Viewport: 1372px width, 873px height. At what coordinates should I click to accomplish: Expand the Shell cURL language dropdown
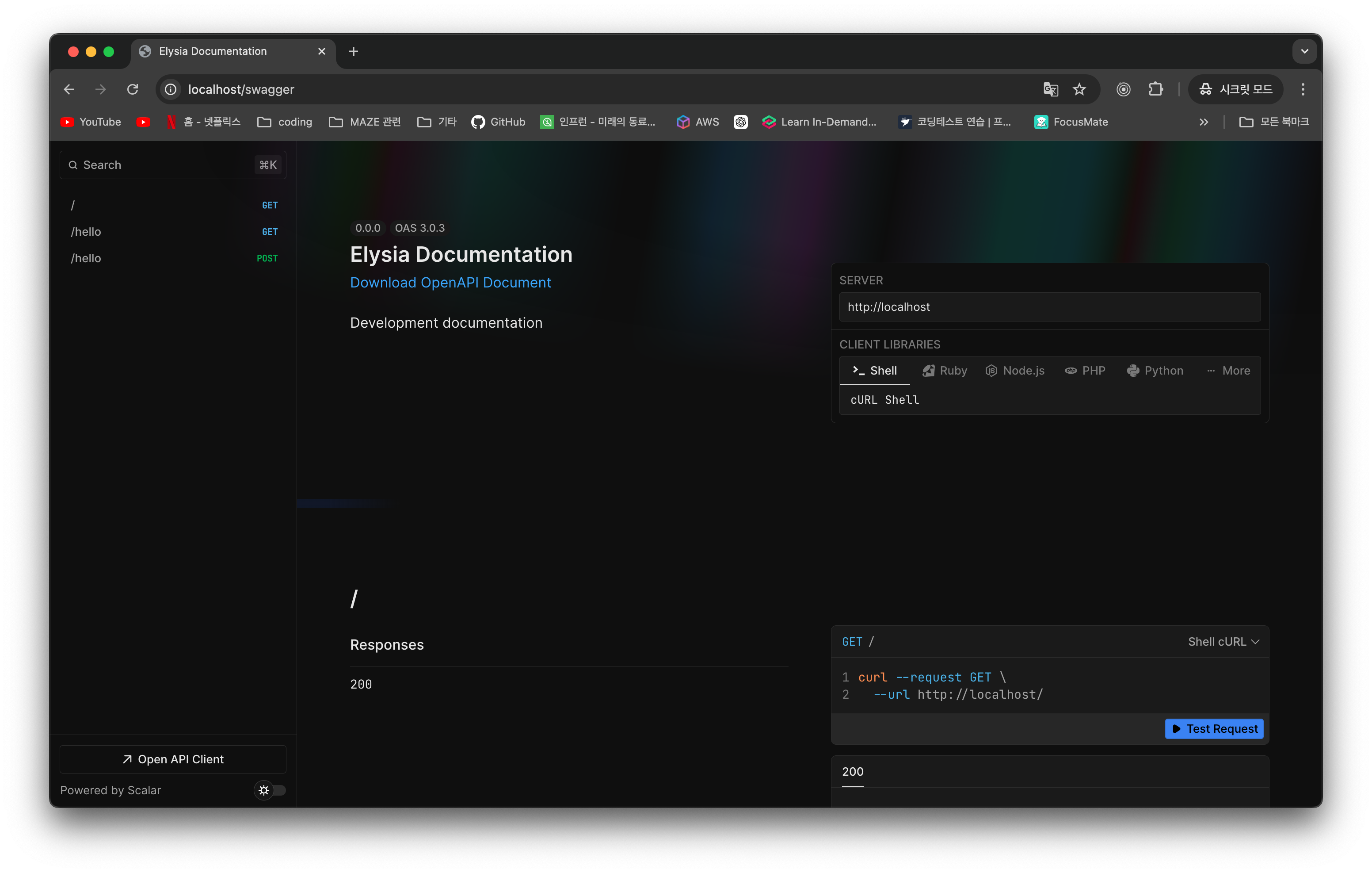pos(1223,642)
